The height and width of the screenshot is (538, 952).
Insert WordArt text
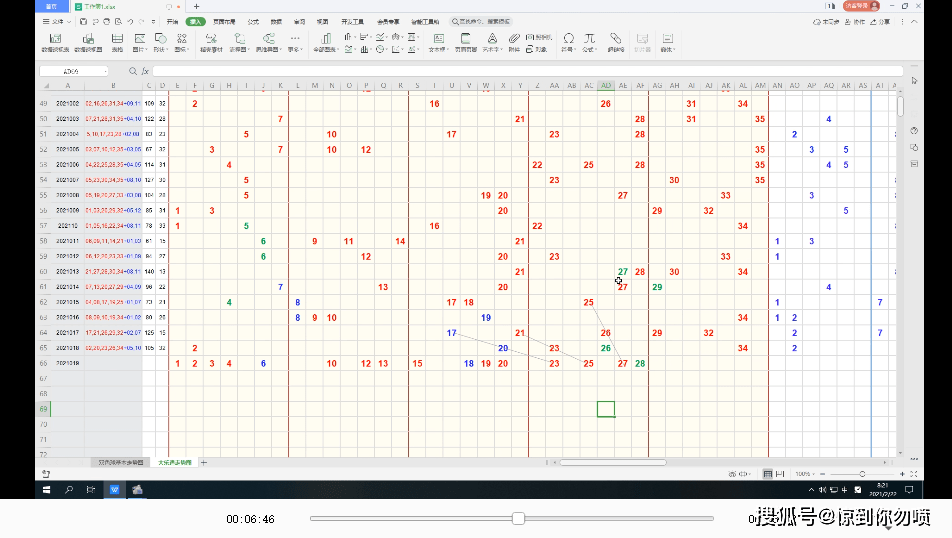point(492,42)
